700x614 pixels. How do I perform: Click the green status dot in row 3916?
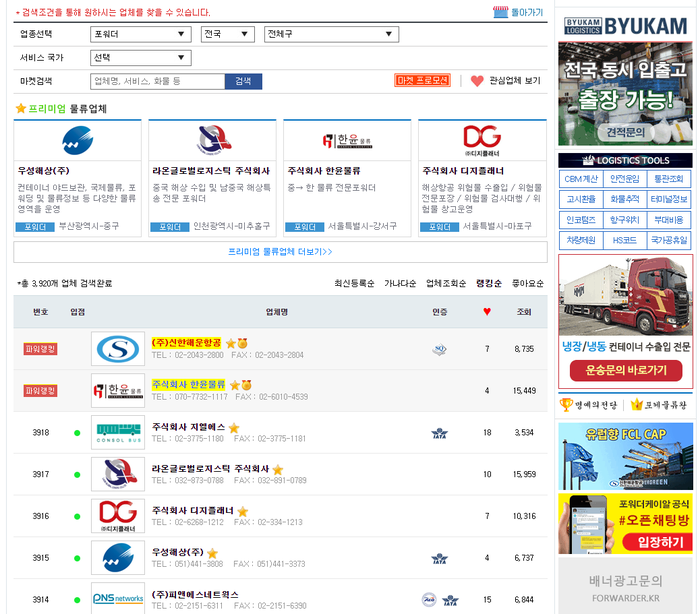(x=77, y=516)
